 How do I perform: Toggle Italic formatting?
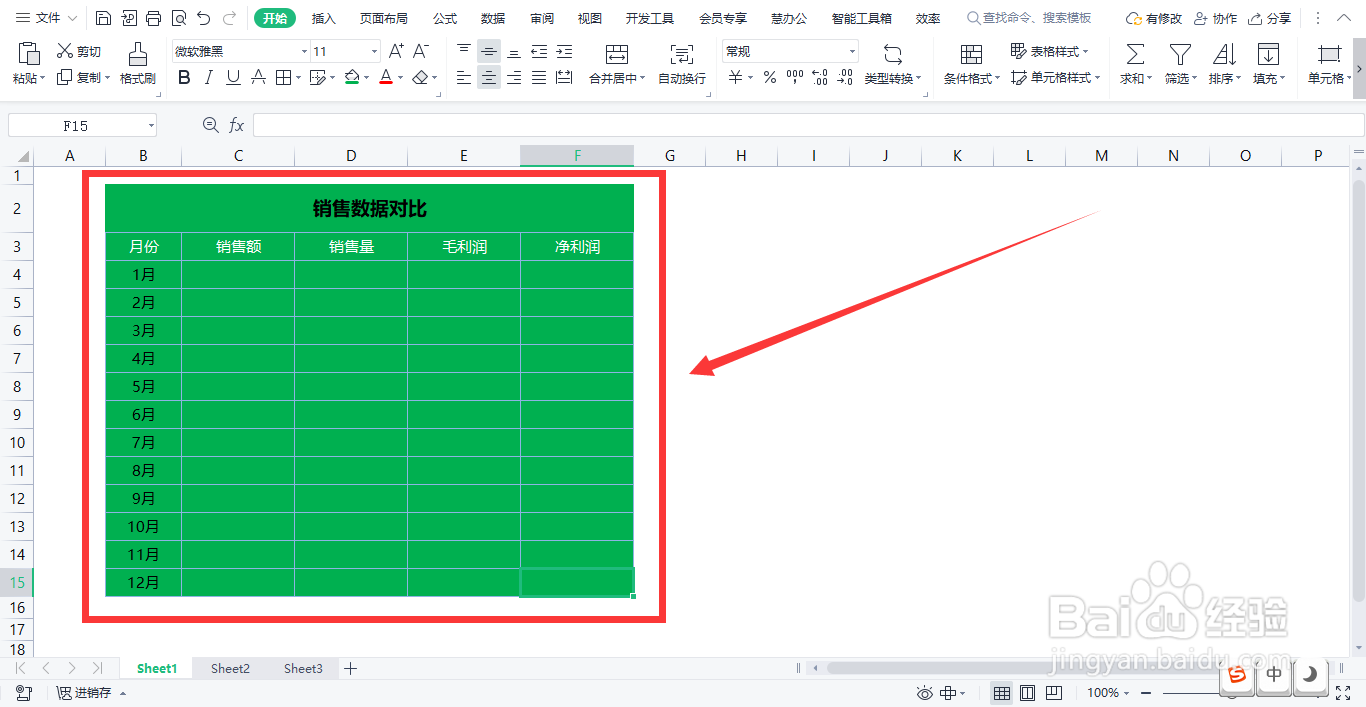[x=208, y=77]
